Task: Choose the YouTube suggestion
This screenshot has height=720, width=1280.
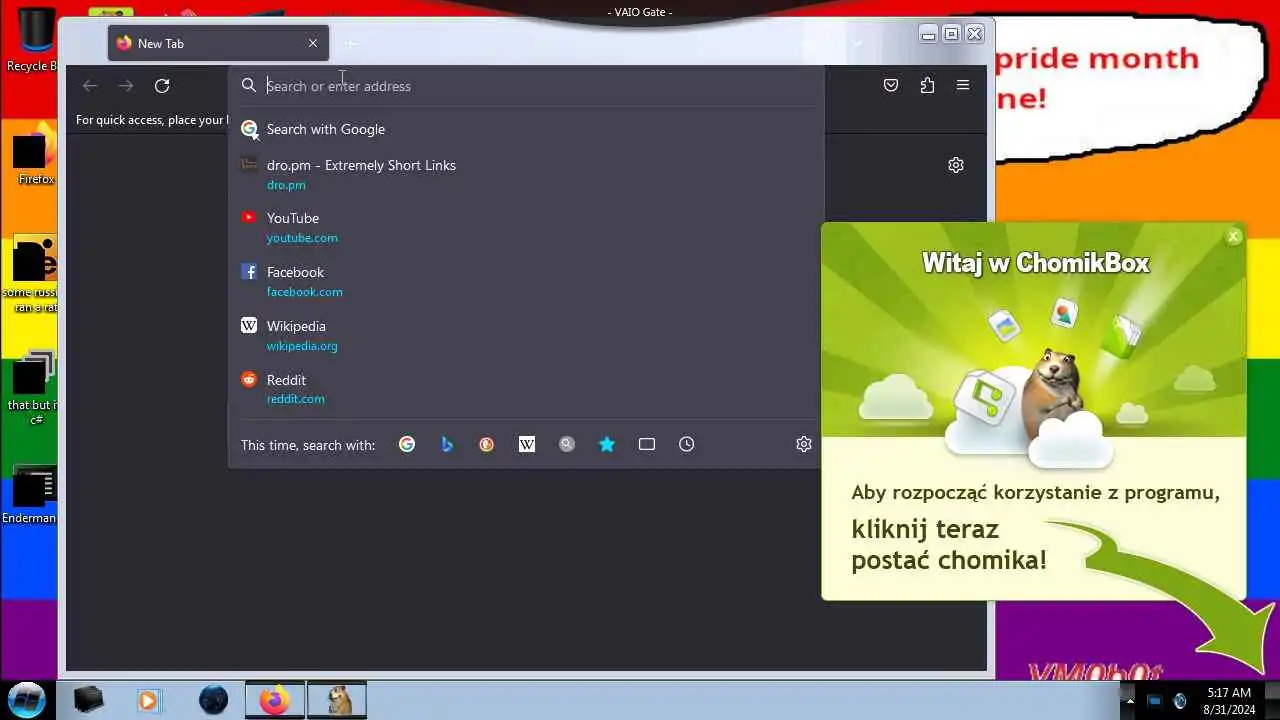Action: tap(526, 228)
